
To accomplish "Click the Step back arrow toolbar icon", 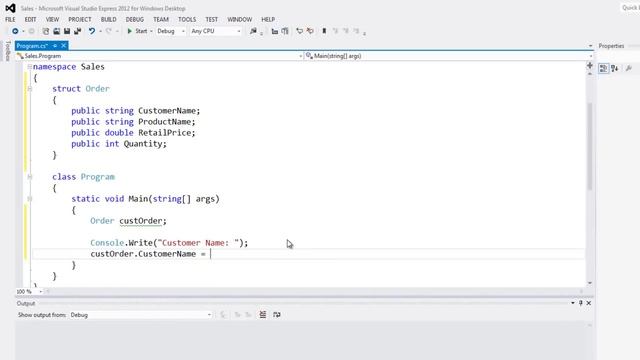I will 300,31.
